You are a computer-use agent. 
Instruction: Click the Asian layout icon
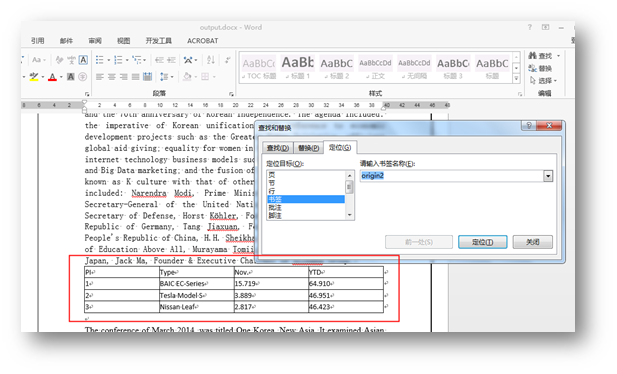tap(188, 60)
